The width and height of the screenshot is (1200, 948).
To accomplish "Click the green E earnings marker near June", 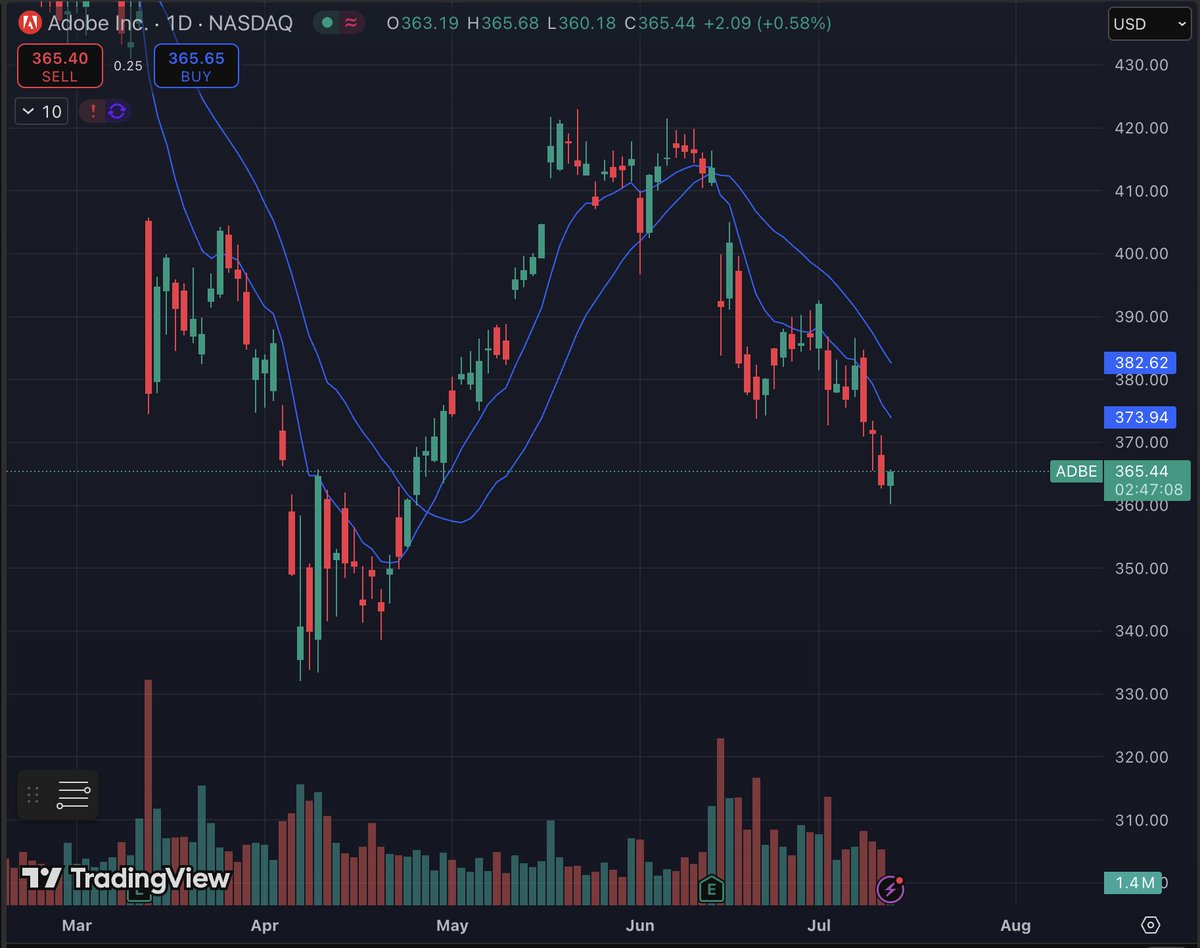I will tap(712, 887).
